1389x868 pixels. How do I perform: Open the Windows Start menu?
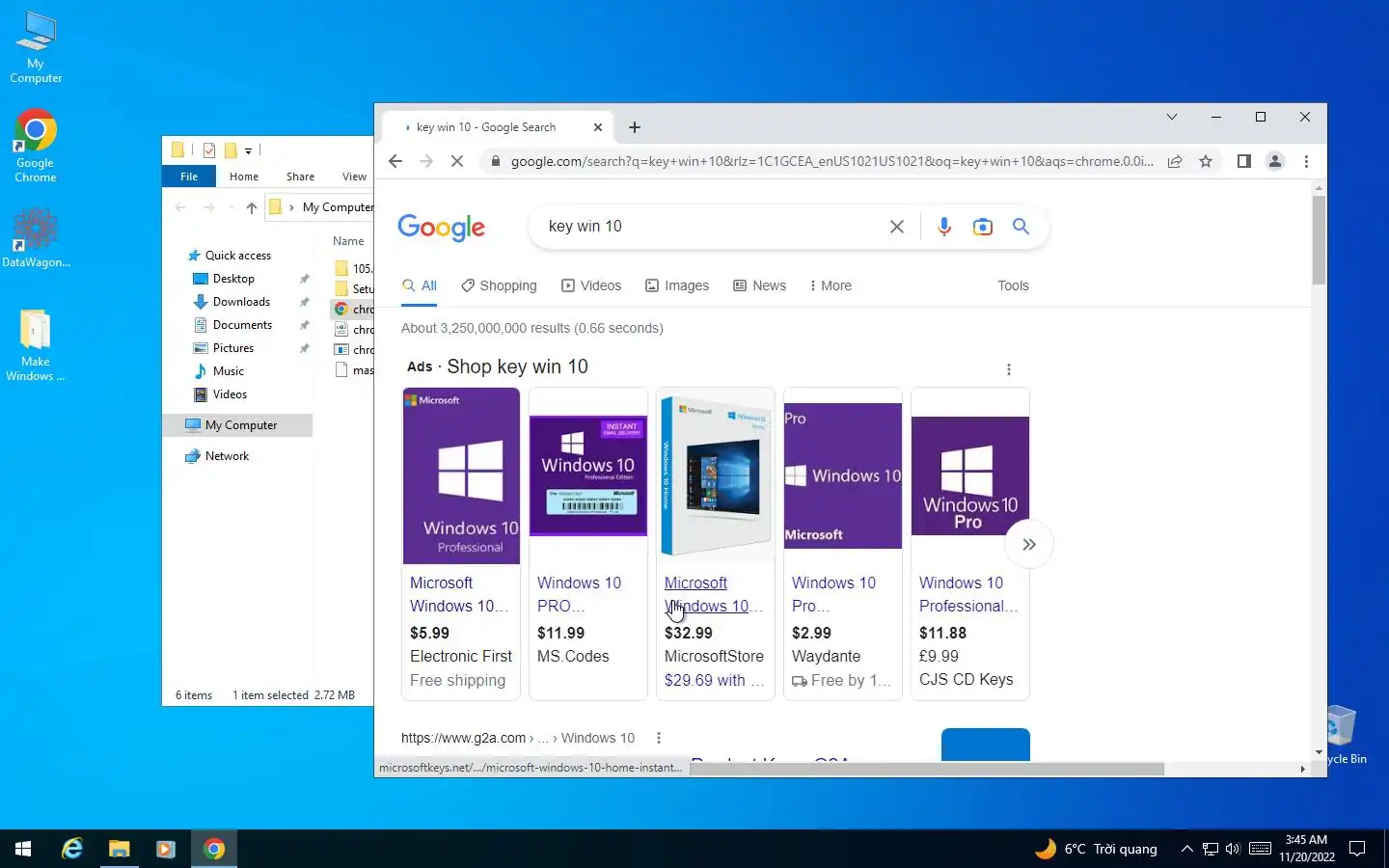coord(23,849)
